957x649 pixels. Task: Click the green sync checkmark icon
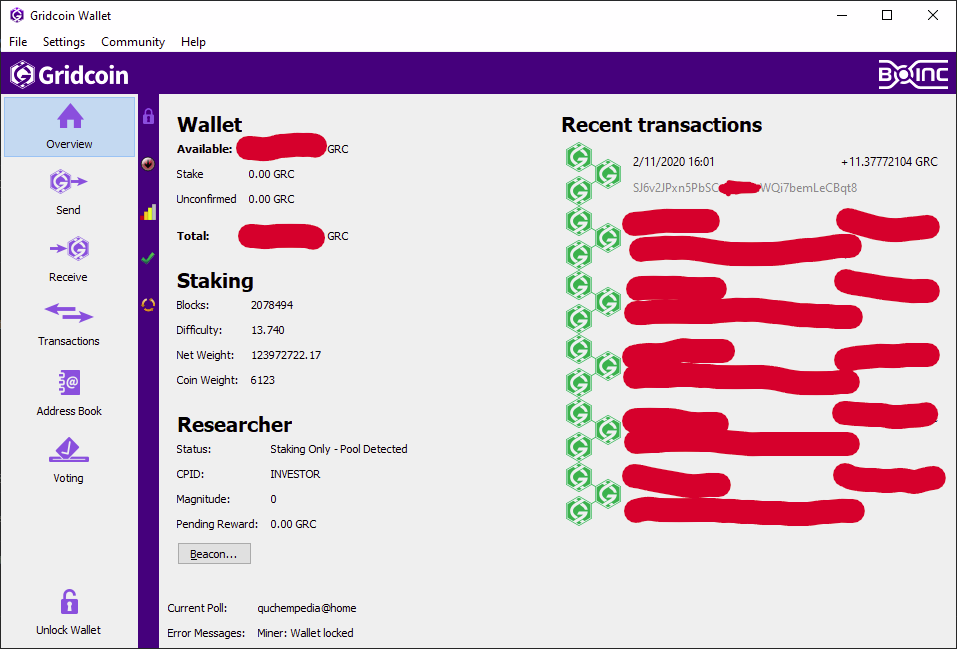tap(148, 258)
